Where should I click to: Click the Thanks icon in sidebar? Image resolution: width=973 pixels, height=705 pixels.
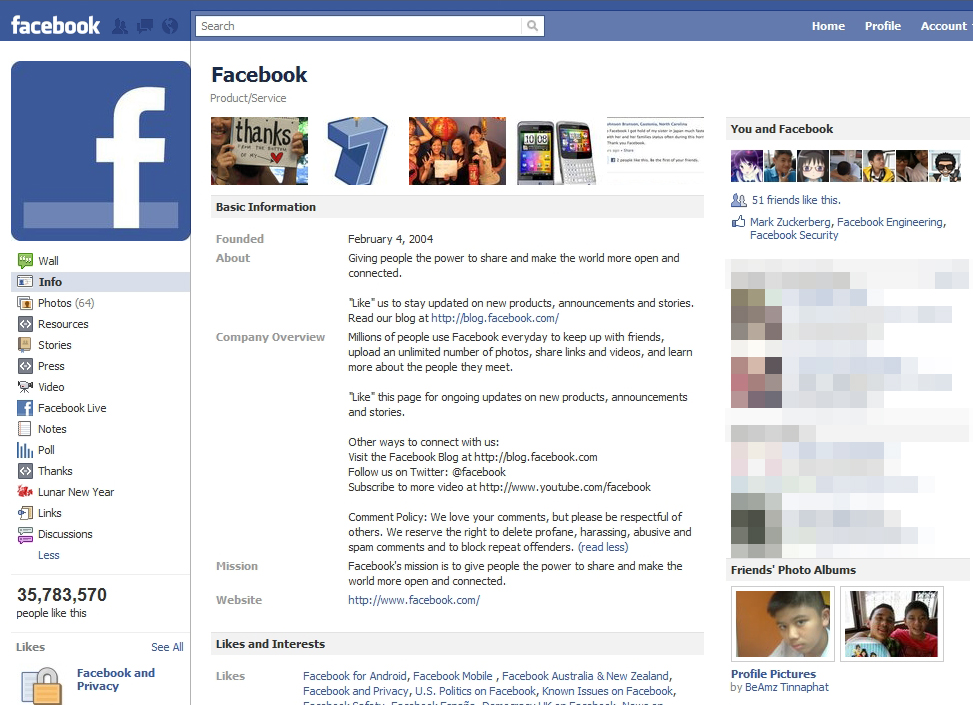(25, 471)
